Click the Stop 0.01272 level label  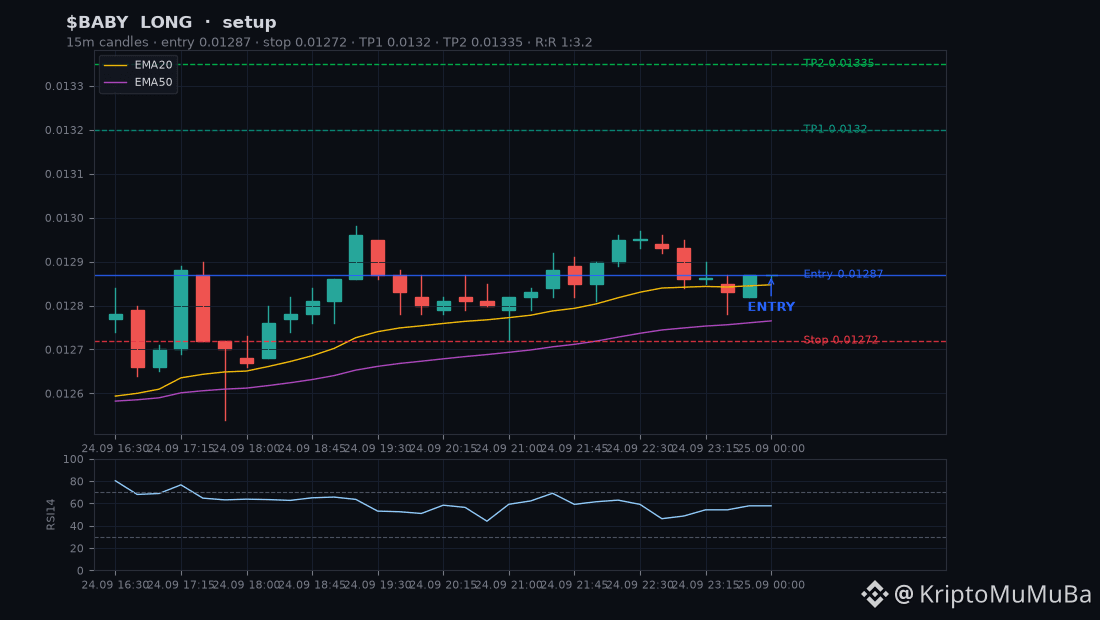click(840, 340)
